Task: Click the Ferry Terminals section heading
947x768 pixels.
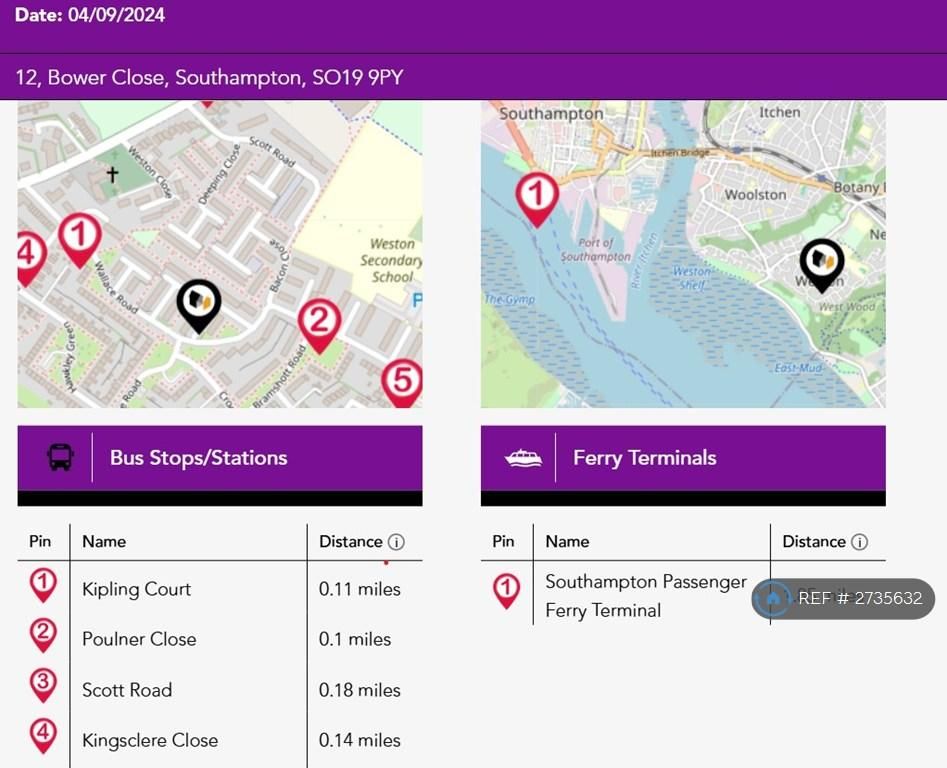Action: point(645,458)
